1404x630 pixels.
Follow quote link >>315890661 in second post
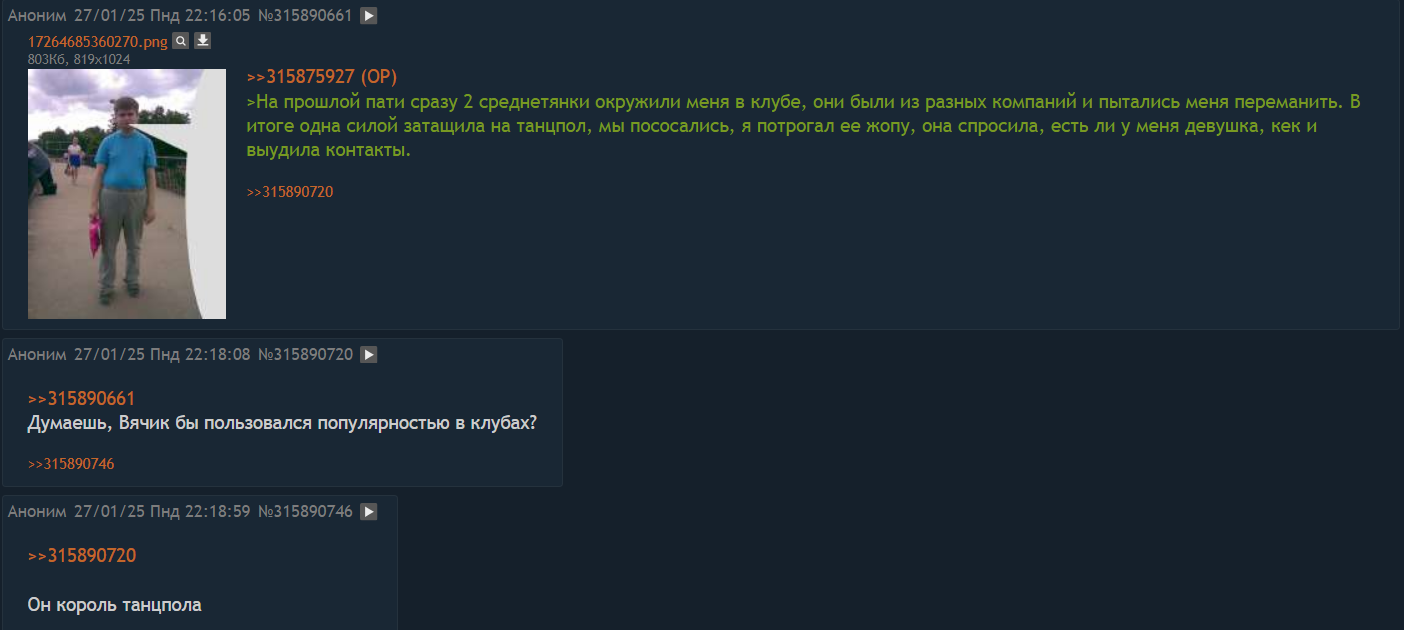pos(81,399)
